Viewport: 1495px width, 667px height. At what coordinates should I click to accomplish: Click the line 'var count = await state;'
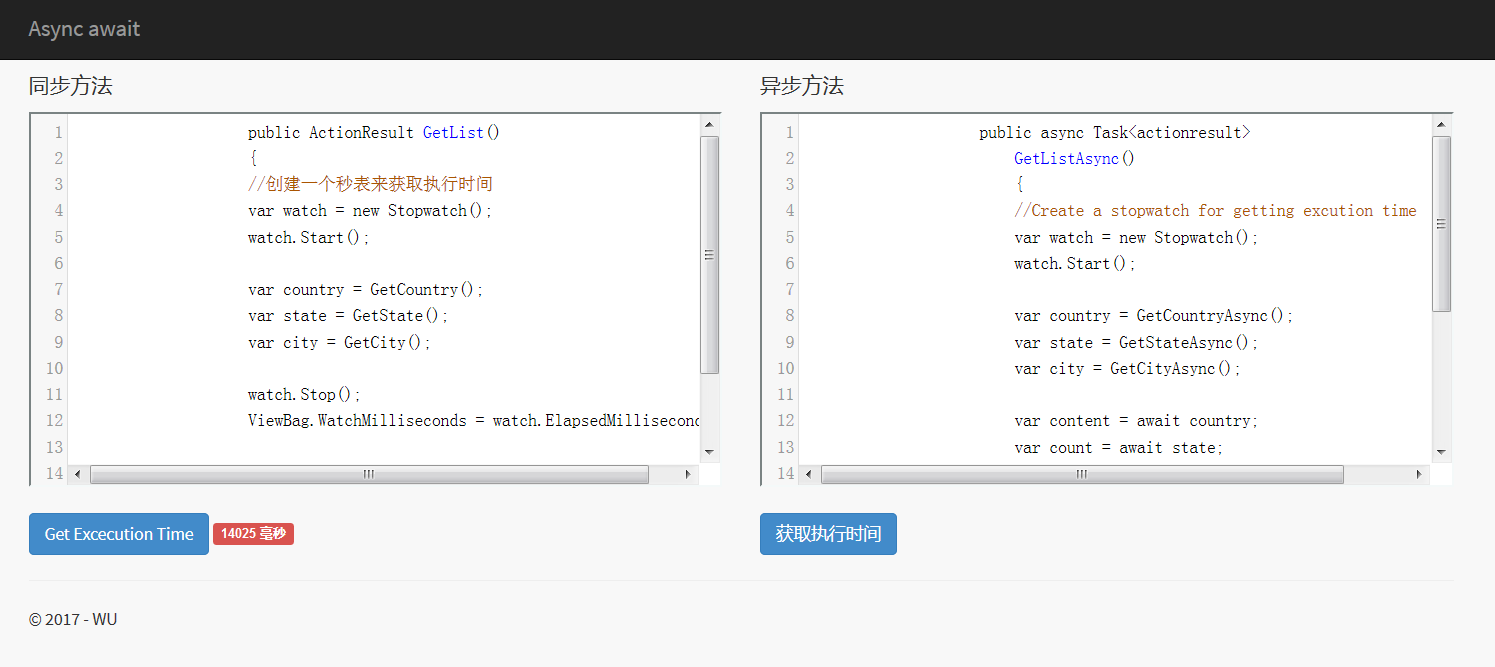(1119, 447)
